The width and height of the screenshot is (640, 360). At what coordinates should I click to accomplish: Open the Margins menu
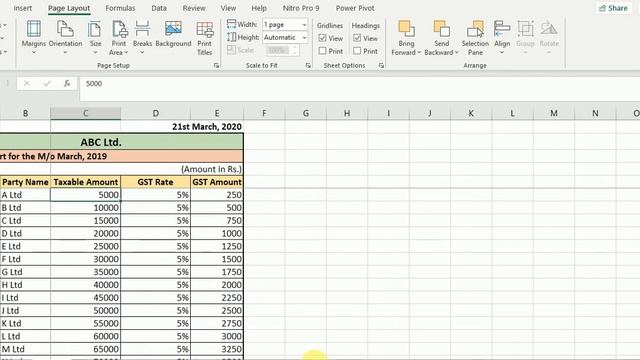(x=33, y=38)
